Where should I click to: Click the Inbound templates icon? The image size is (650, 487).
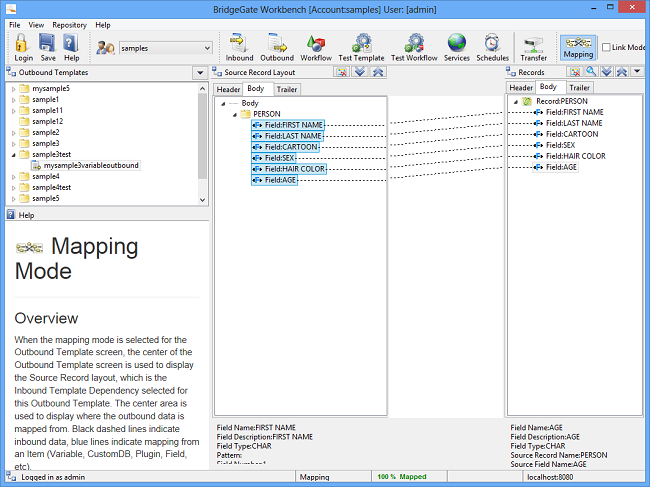(239, 47)
